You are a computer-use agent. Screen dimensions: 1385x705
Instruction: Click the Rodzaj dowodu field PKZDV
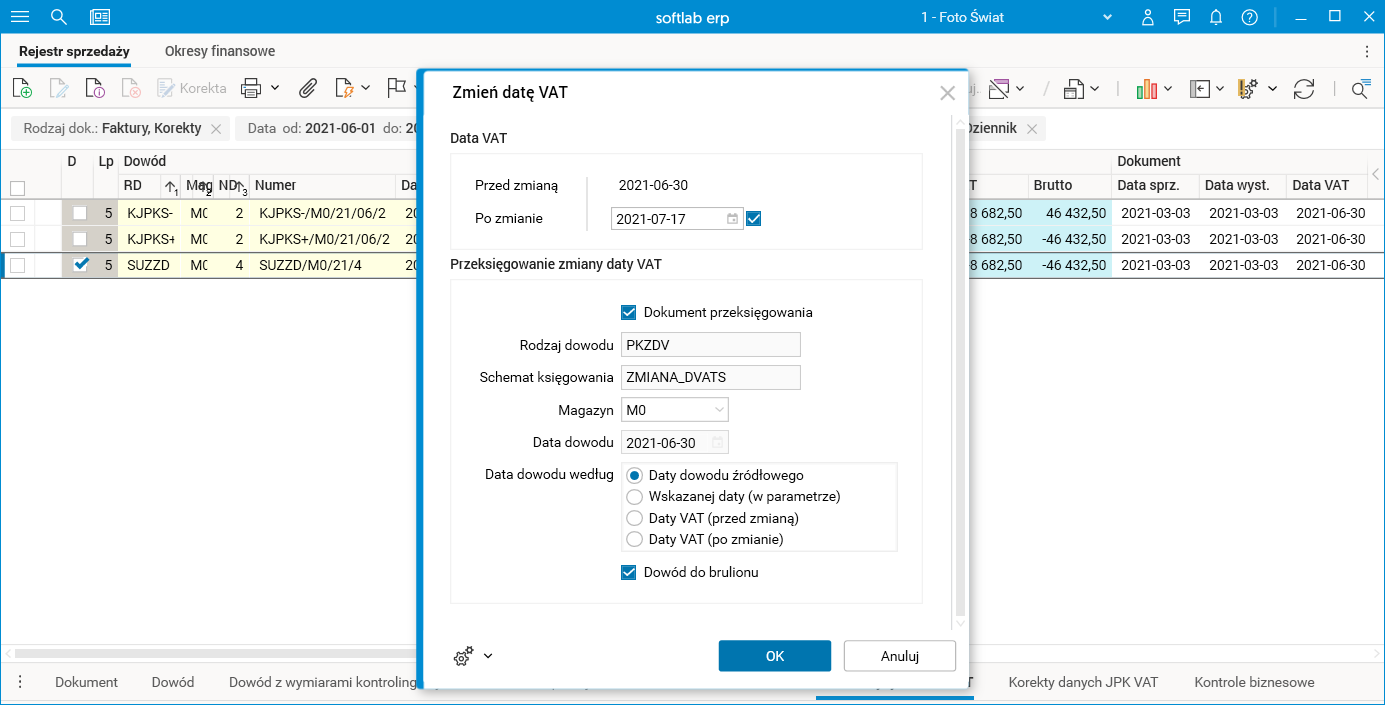[x=711, y=345]
